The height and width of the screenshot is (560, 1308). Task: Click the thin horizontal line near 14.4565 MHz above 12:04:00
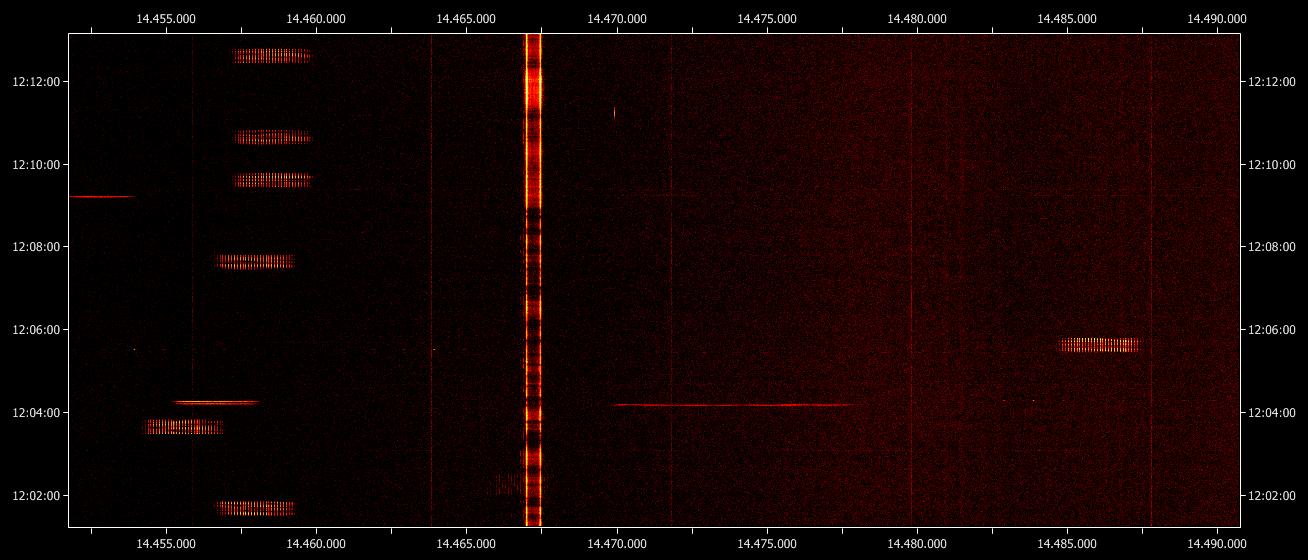[217, 403]
